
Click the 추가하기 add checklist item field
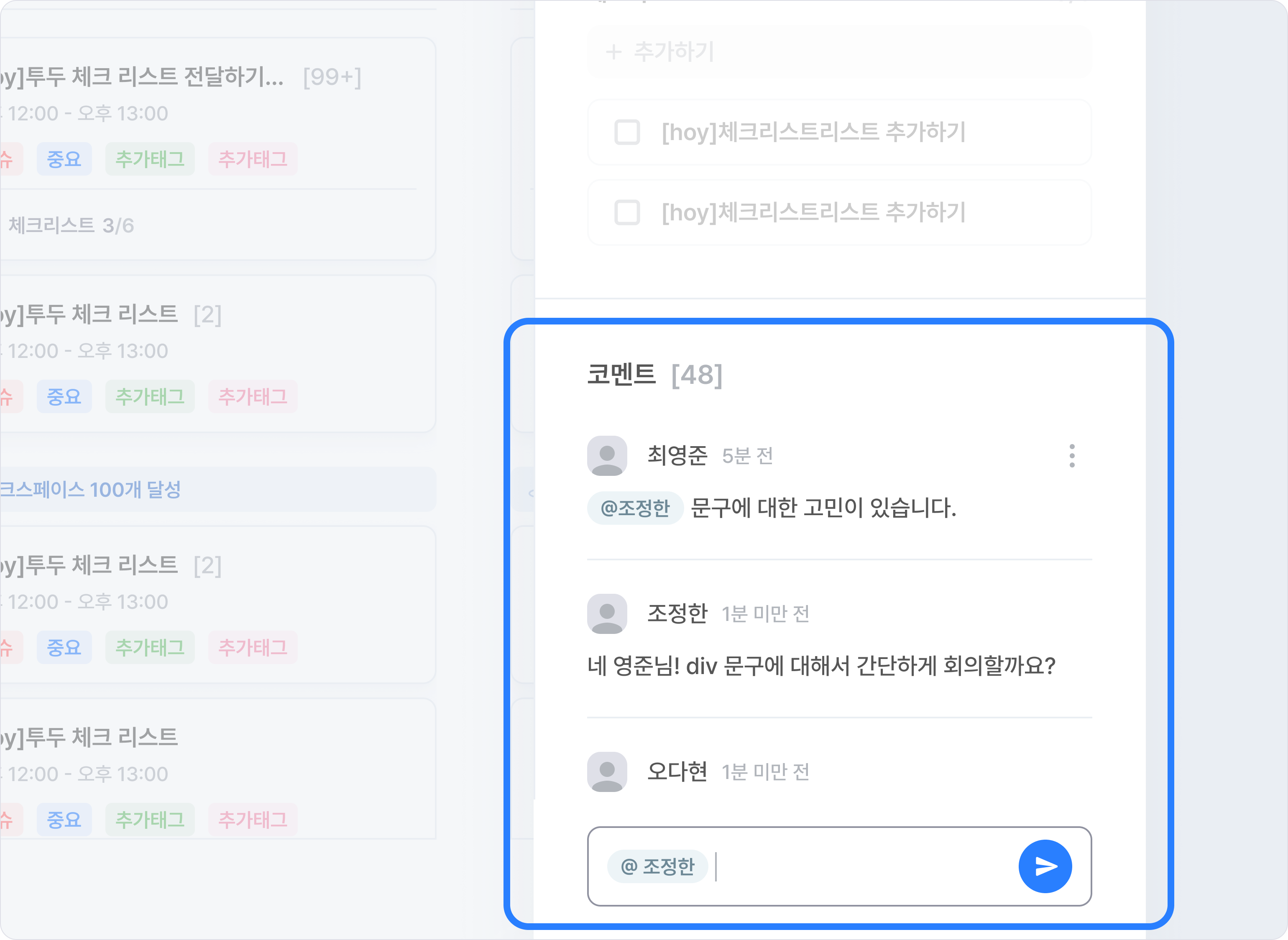(x=839, y=52)
